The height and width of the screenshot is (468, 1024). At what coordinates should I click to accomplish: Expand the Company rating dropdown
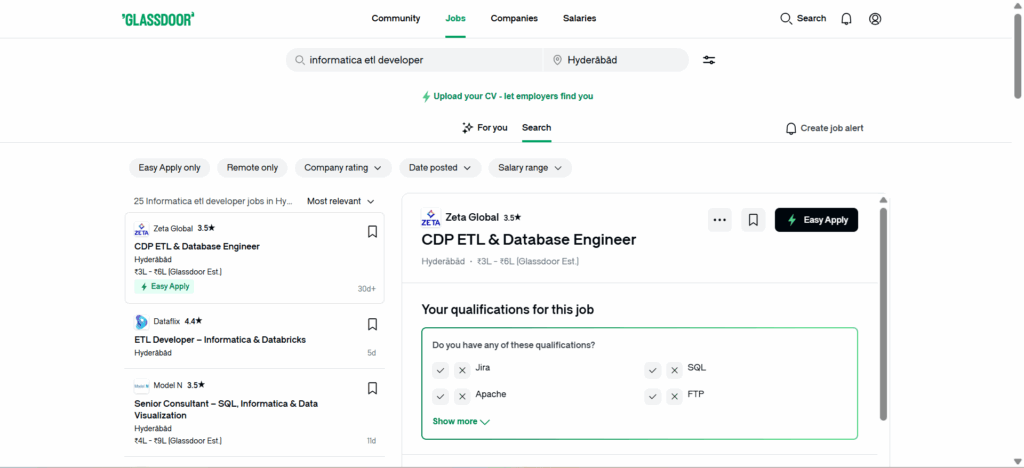click(343, 168)
